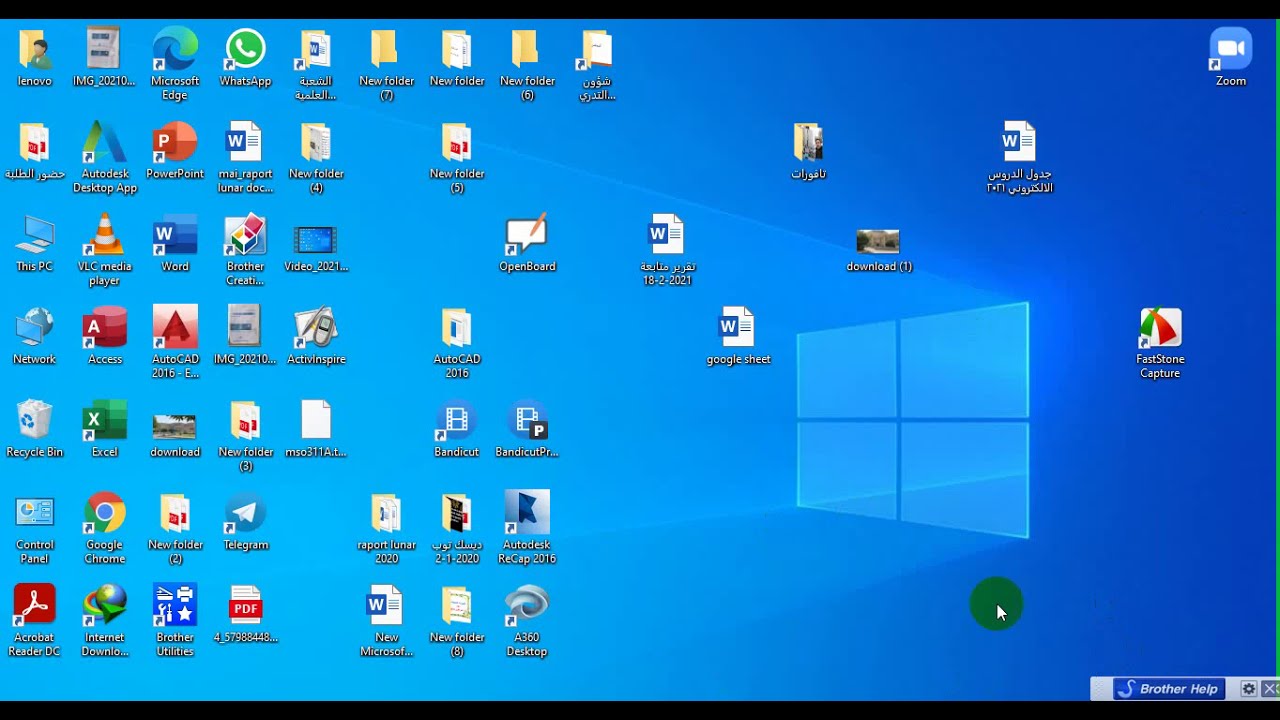Open the Autodesk Desktop App shortcut

coord(105,157)
